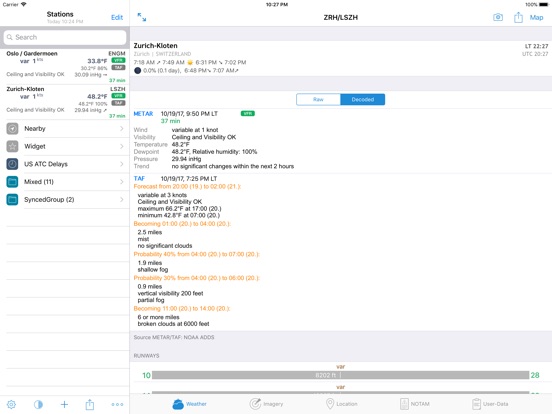Tap the TAF label link
The height and width of the screenshot is (414, 552).
139,178
